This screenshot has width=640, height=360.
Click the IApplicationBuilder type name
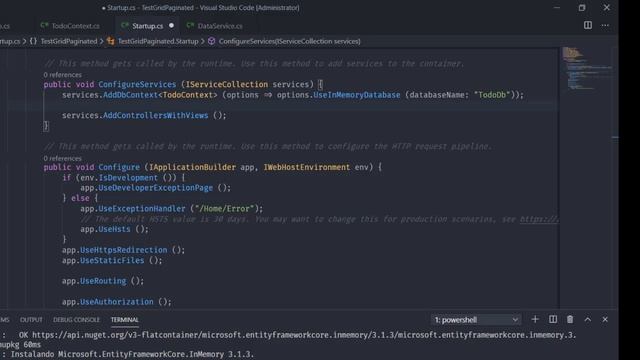tap(192, 167)
